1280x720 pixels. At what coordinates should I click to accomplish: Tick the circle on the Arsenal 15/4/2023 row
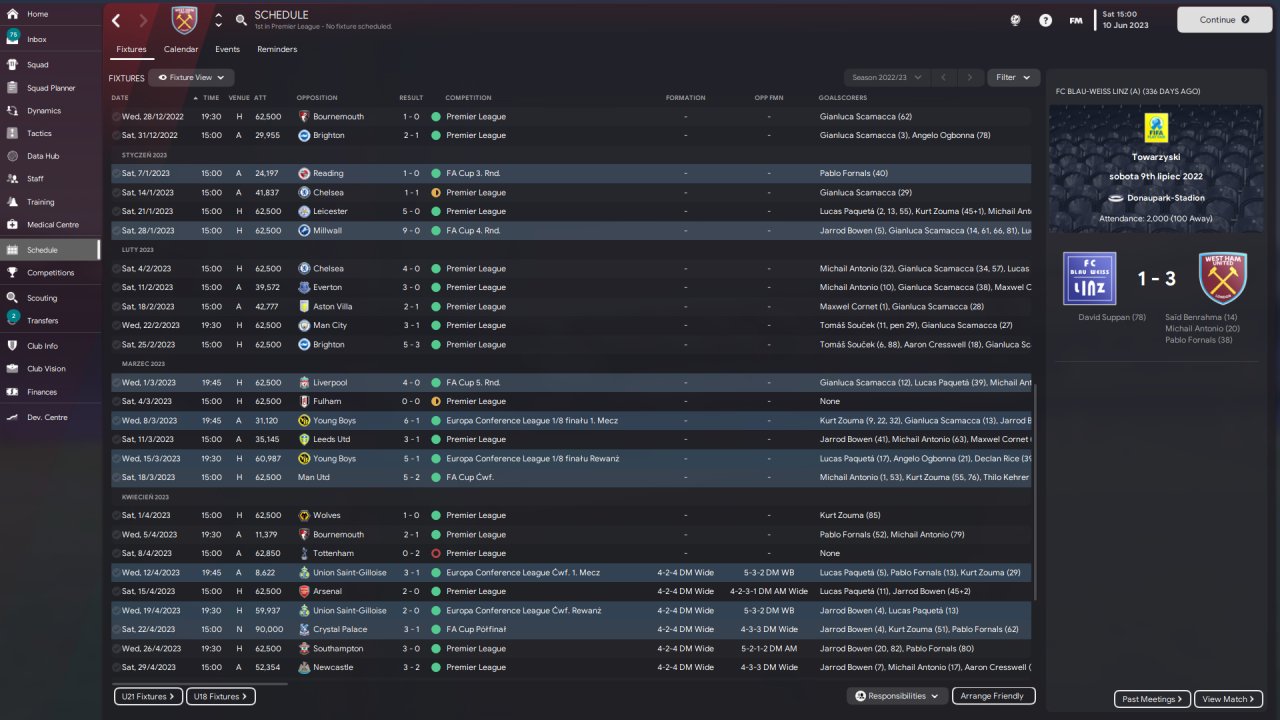click(x=116, y=592)
